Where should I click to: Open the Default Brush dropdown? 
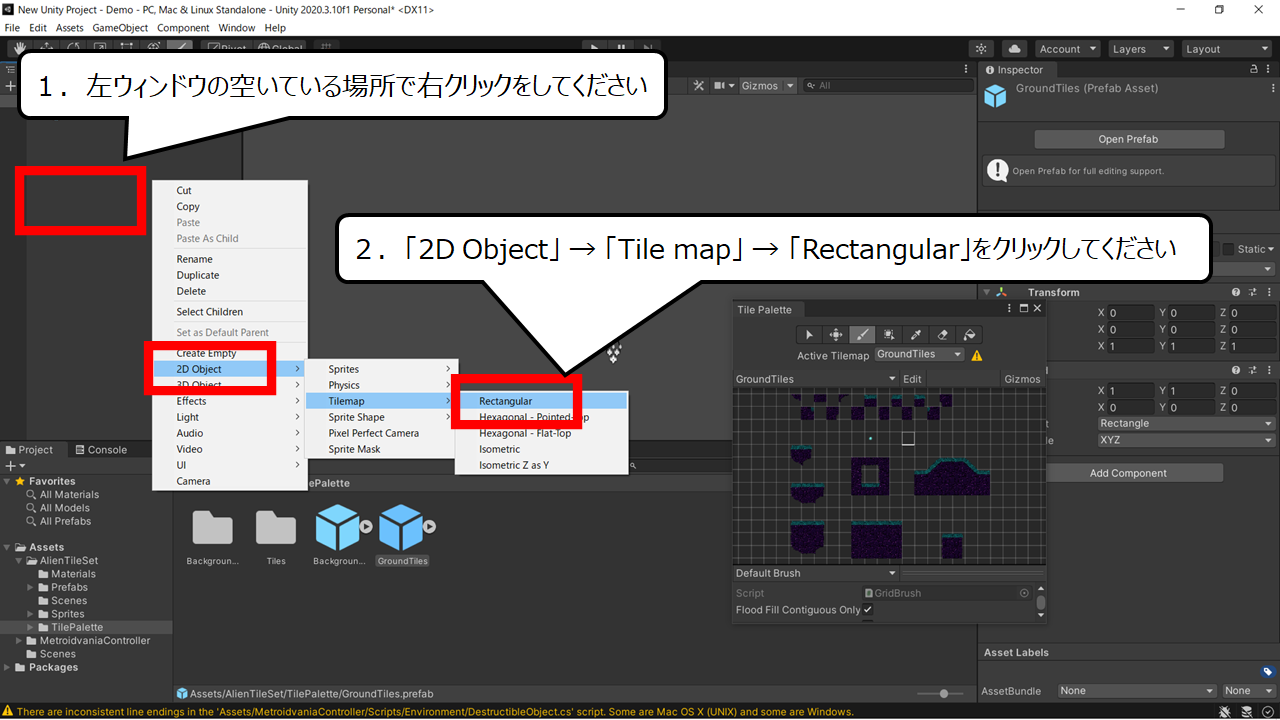[x=816, y=573]
